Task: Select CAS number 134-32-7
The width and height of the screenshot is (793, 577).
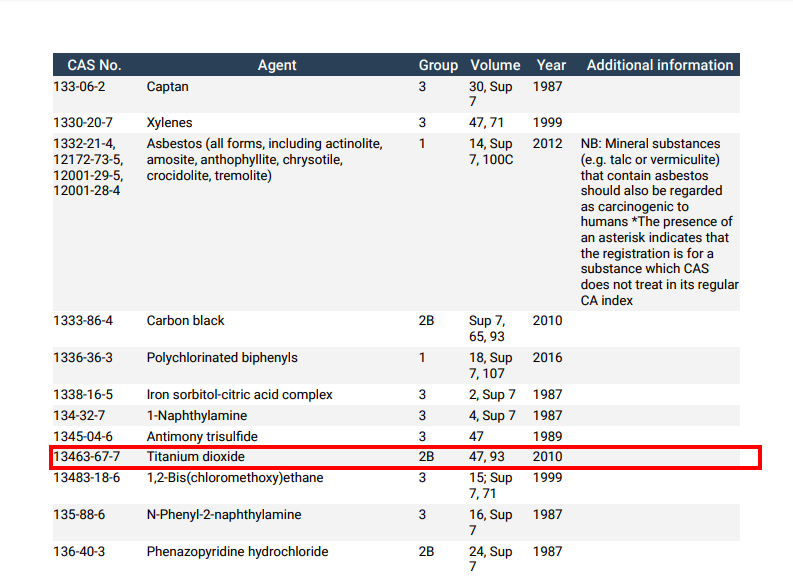Action: 79,416
